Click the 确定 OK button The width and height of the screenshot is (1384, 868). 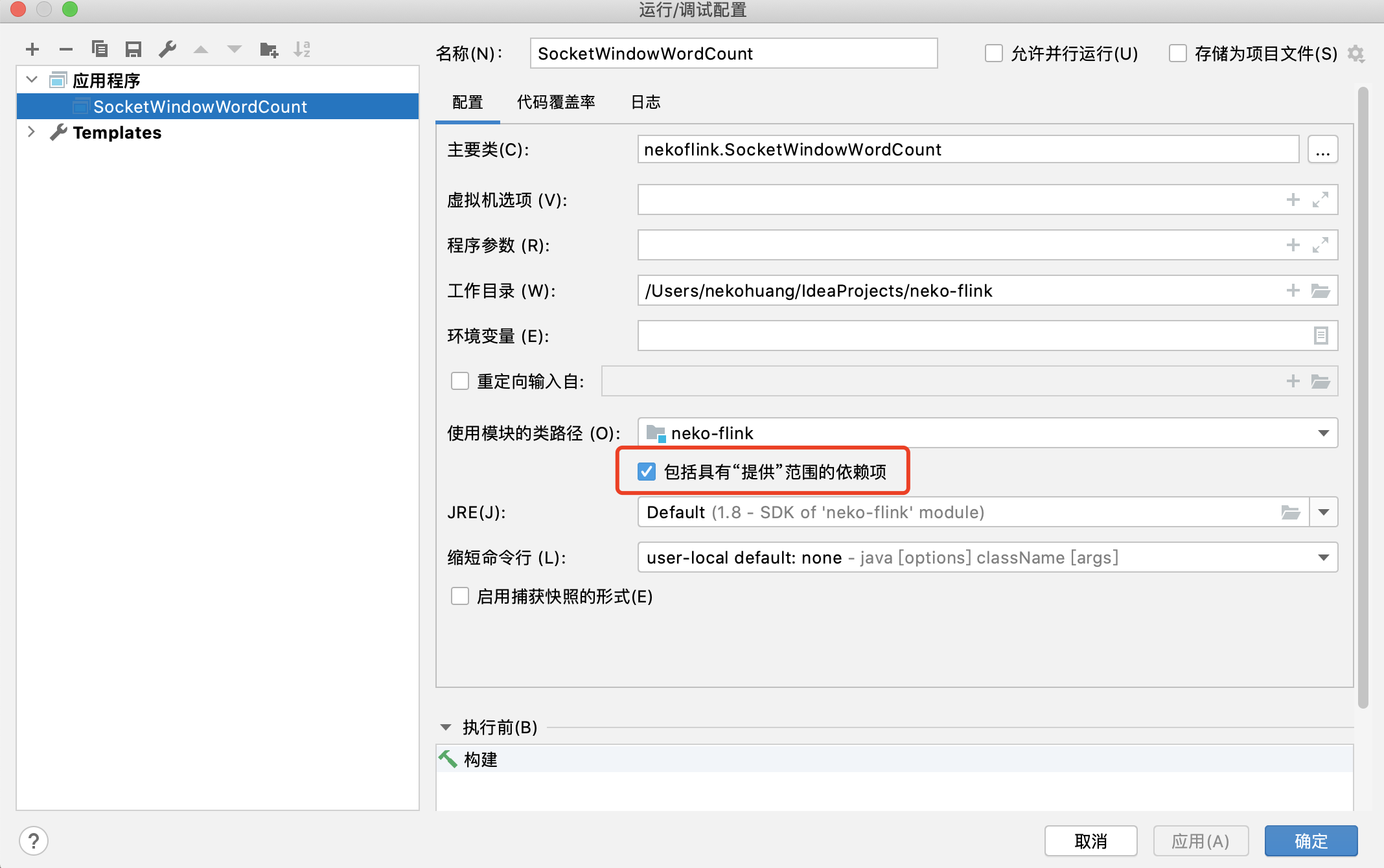(1311, 841)
